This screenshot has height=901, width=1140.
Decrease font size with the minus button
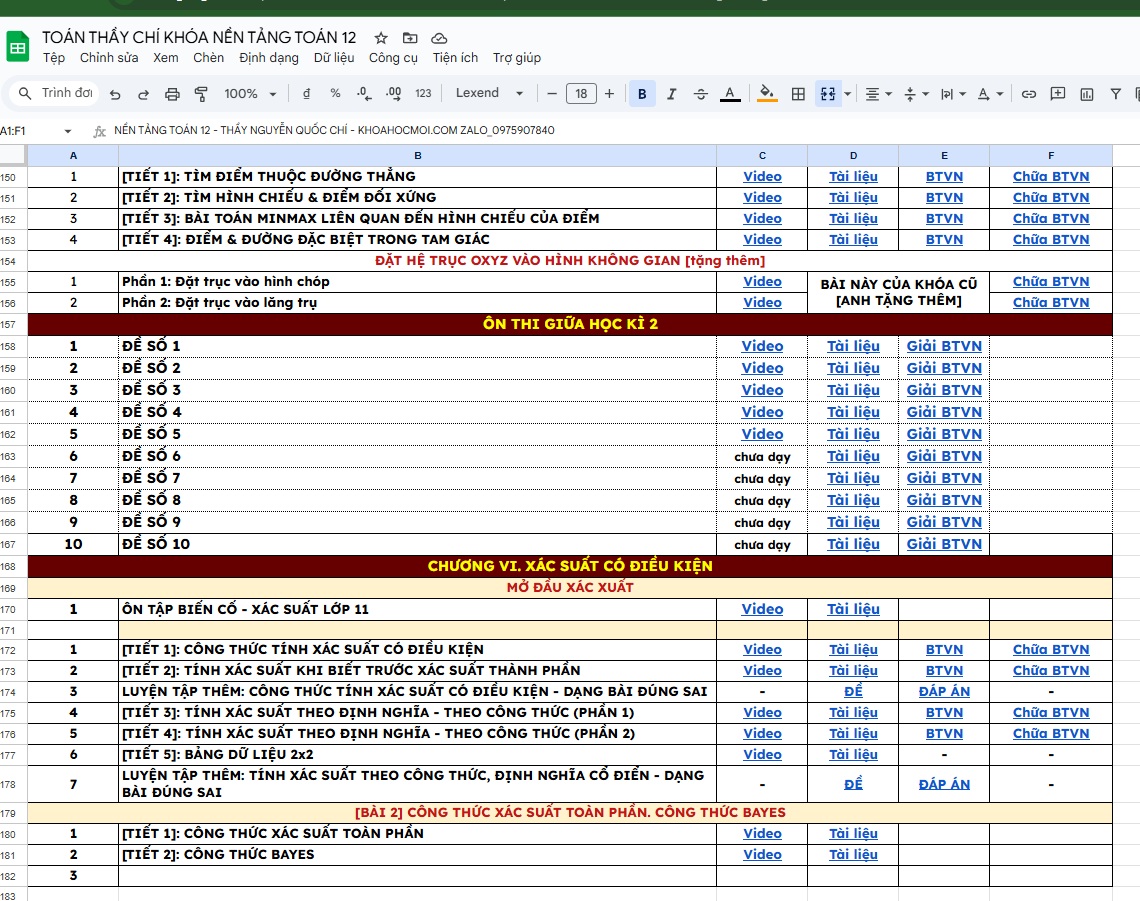(552, 93)
